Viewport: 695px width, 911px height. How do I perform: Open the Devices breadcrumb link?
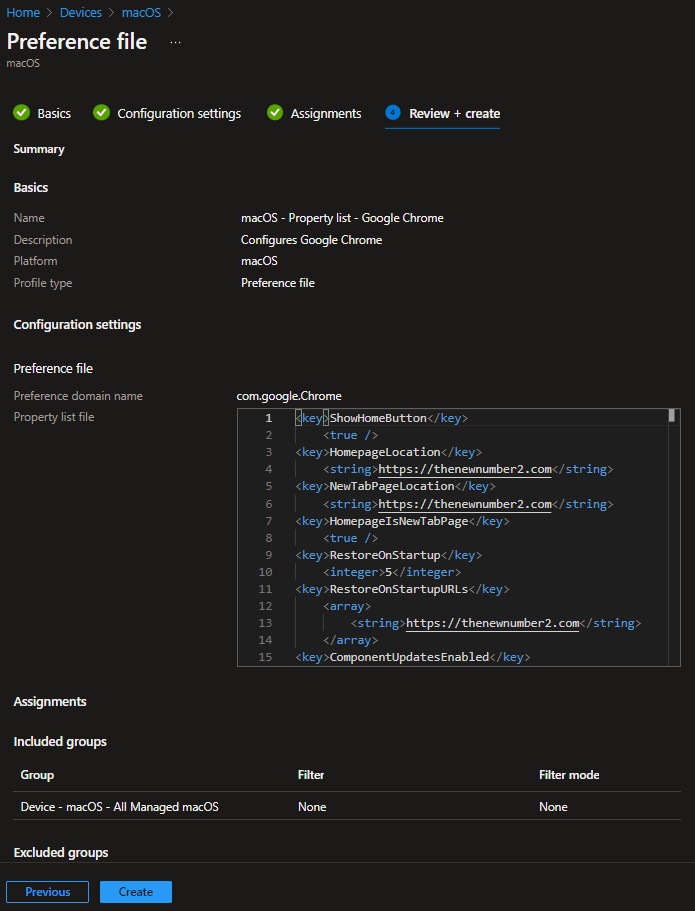tap(81, 12)
